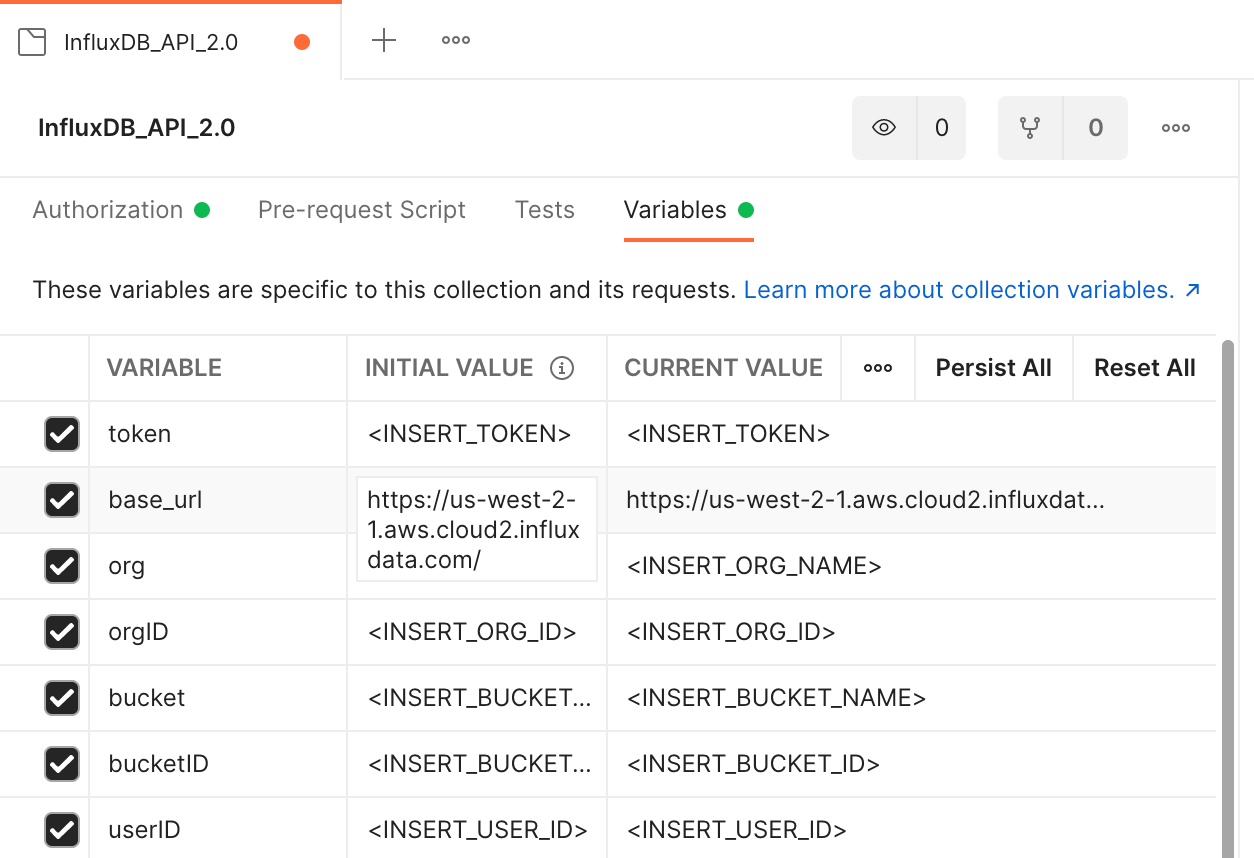Screen dimensions: 1254x858
Task: Open the Tests tab
Action: tap(545, 210)
